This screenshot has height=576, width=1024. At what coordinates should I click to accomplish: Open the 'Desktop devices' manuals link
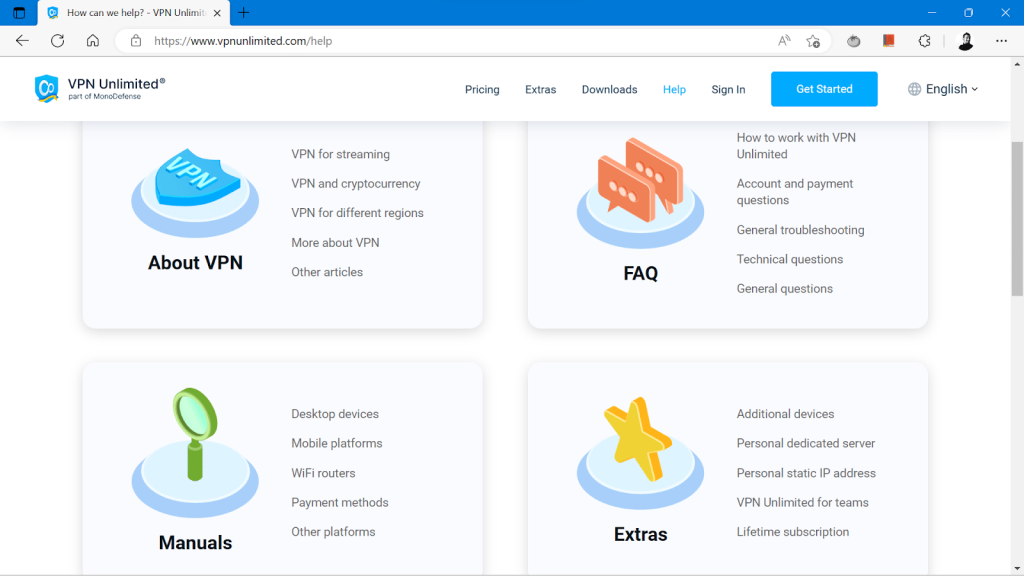(334, 414)
